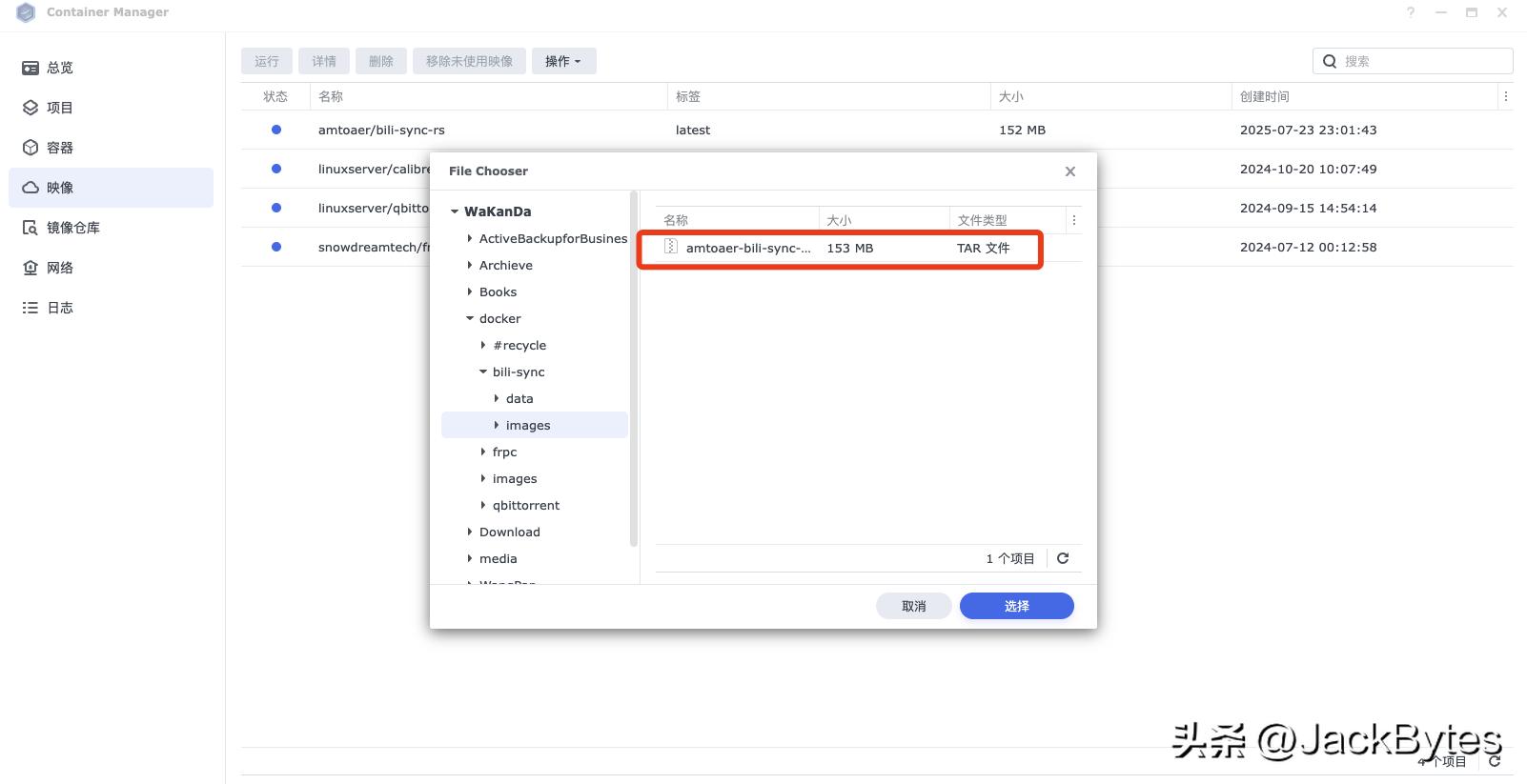Screen dimensions: 1527x784
Task: Expand the media folder arrow
Action: click(x=469, y=558)
